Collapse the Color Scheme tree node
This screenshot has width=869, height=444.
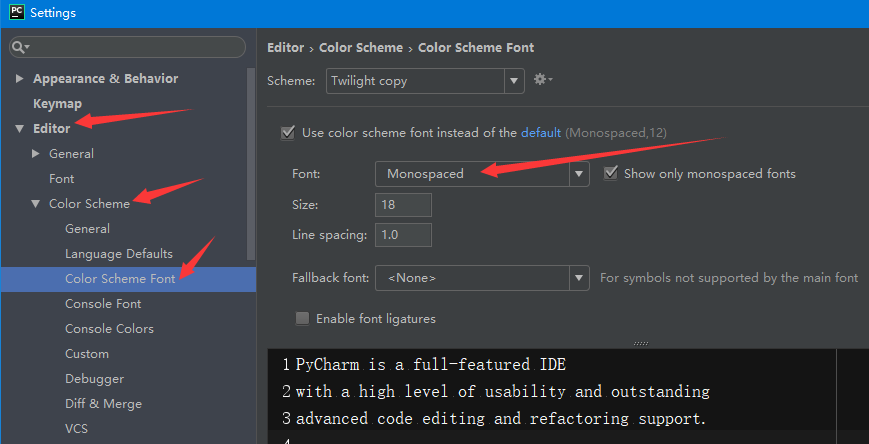pyautogui.click(x=36, y=204)
